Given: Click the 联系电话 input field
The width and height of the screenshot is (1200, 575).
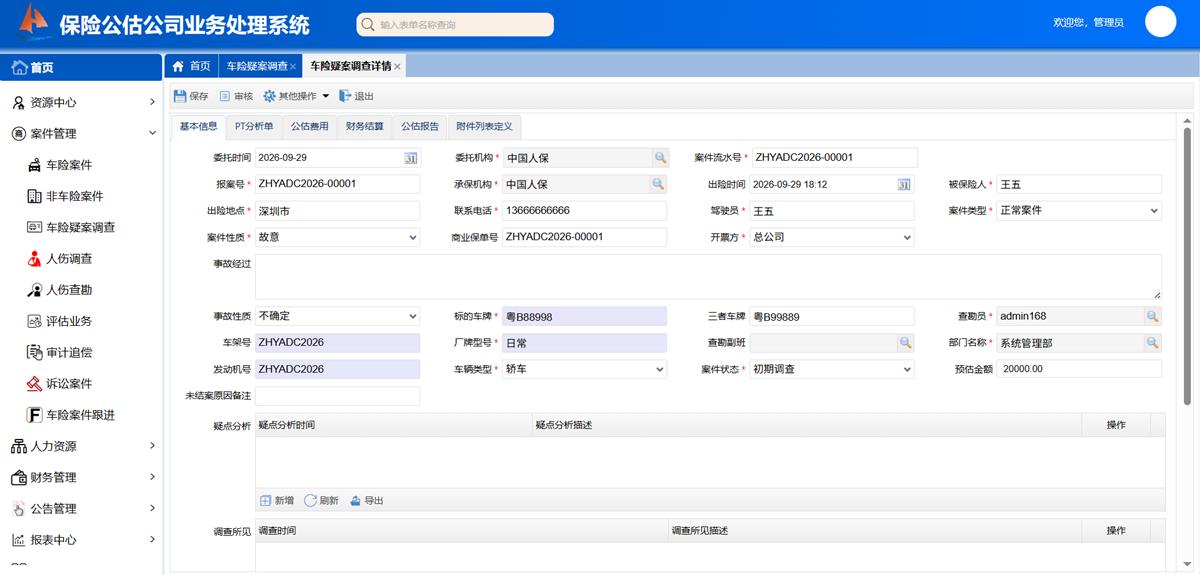Looking at the screenshot, I should [x=584, y=211].
